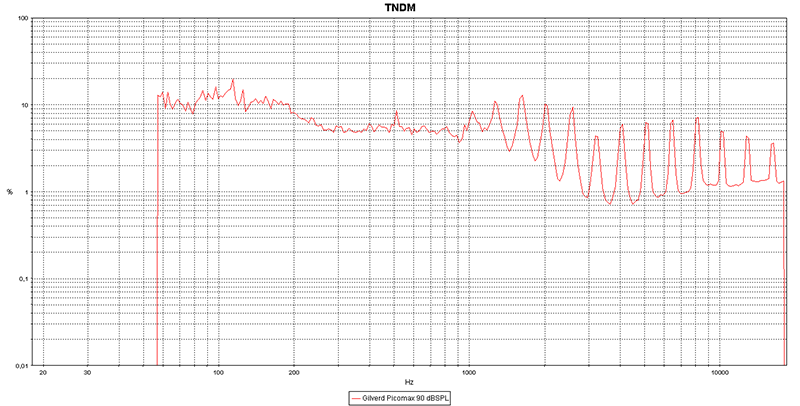800x406 pixels.
Task: Select the legend entry Gilverd Picomax 90 dBSPL
Action: (x=399, y=398)
